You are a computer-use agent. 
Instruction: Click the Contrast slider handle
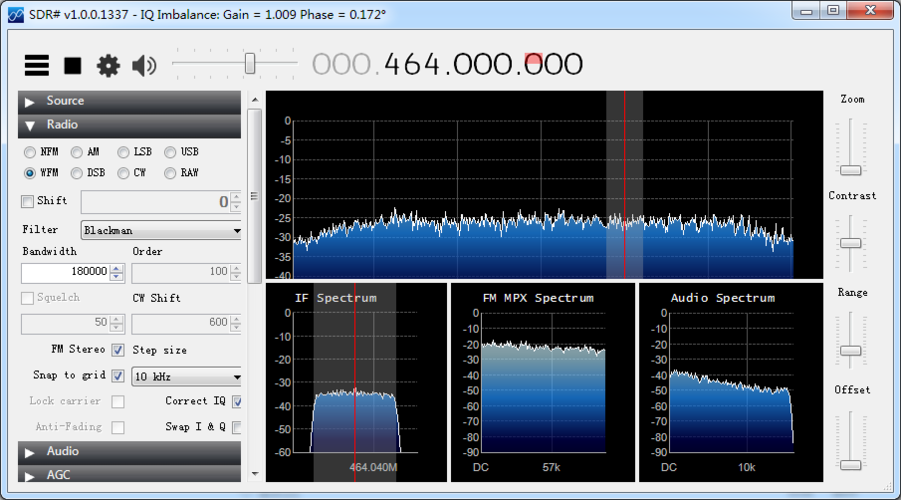[x=850, y=243]
